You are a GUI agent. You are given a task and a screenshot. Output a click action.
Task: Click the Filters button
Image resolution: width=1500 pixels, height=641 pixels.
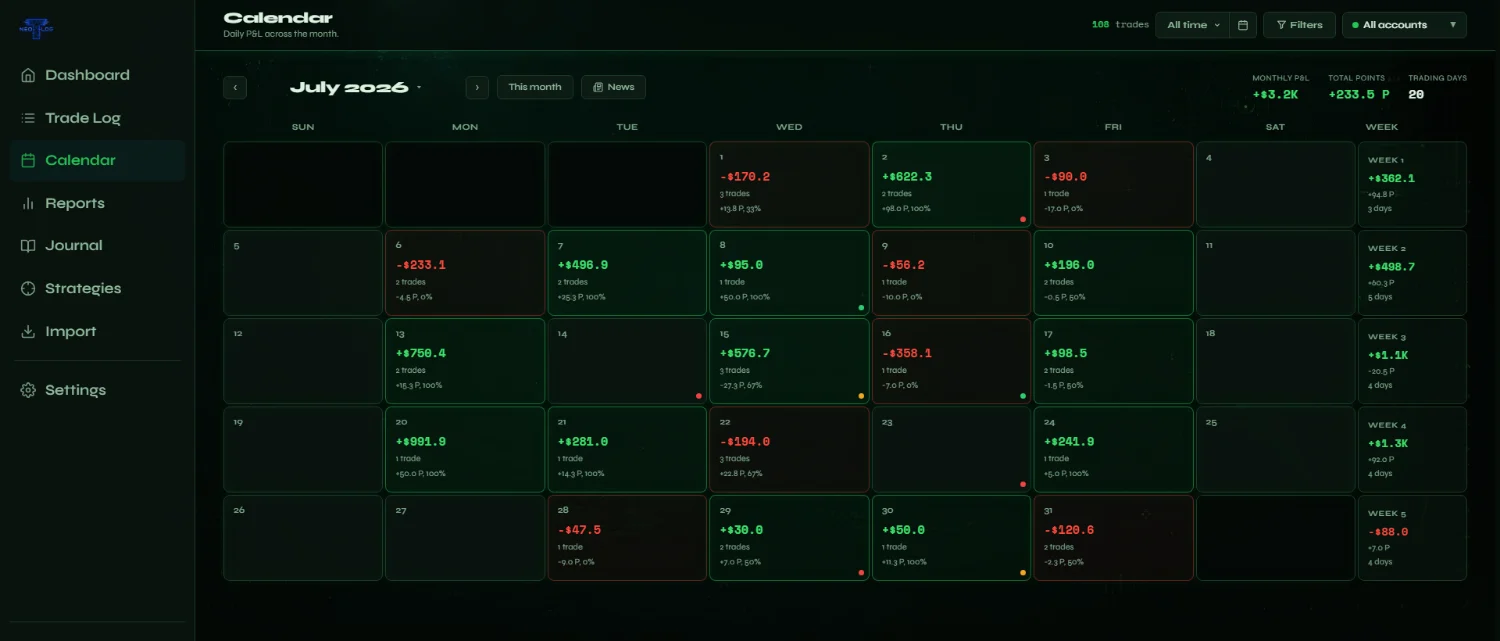[1299, 25]
